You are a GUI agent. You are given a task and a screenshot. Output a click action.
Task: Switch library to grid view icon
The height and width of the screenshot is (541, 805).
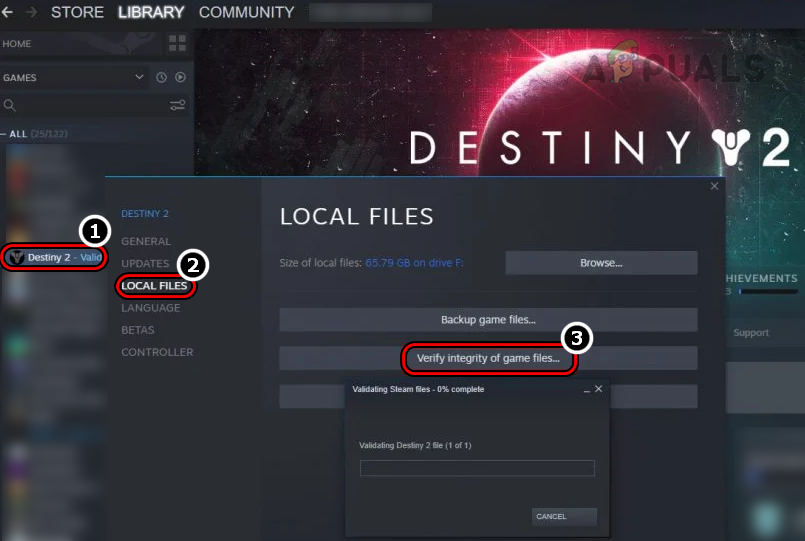177,44
